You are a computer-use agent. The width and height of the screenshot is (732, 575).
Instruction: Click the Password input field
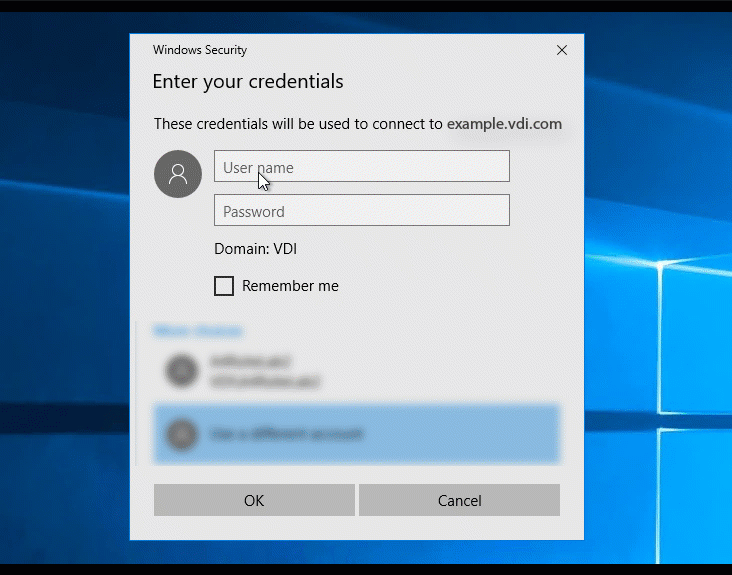click(362, 210)
